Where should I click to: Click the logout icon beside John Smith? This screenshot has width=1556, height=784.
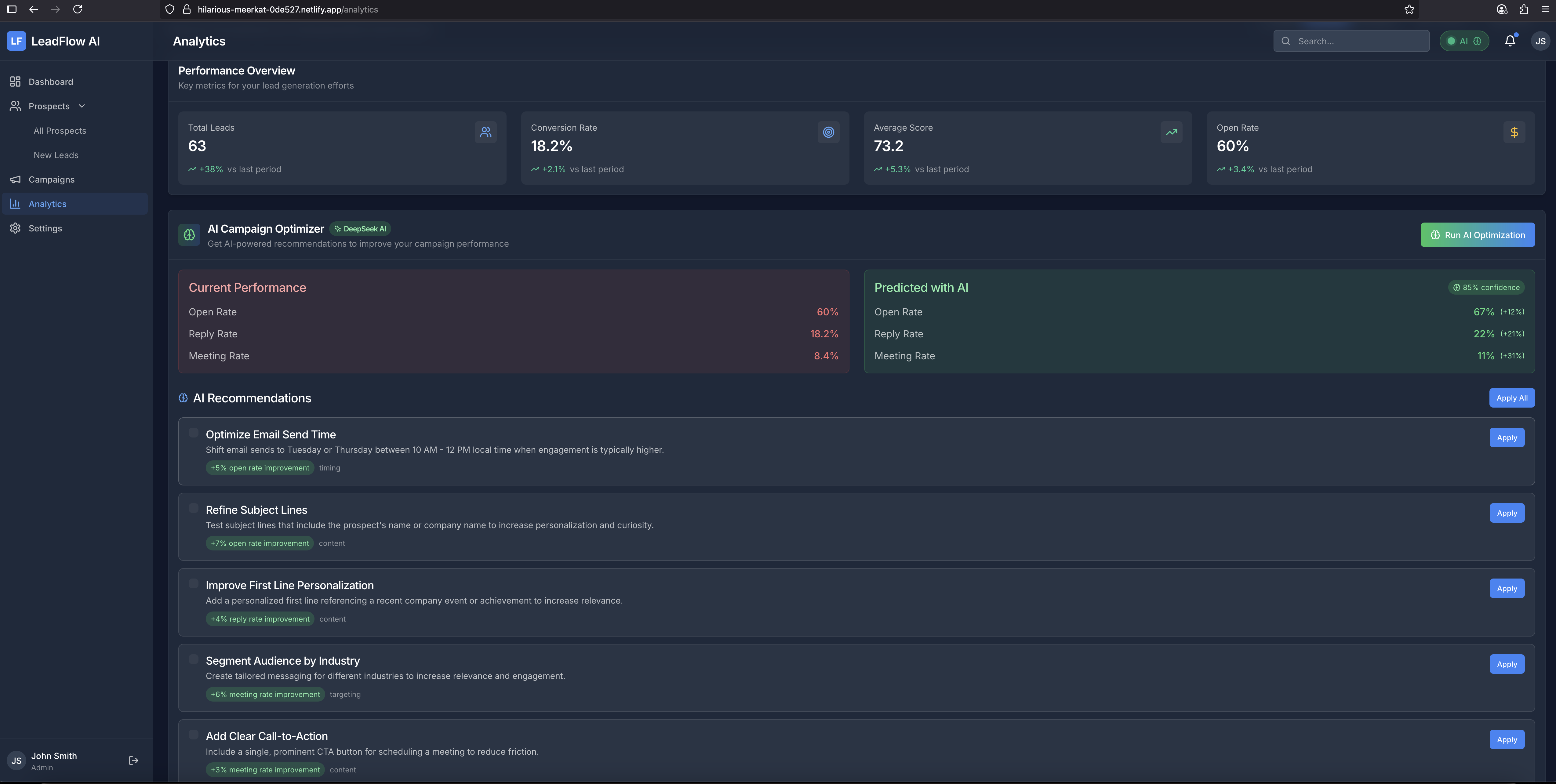point(133,760)
